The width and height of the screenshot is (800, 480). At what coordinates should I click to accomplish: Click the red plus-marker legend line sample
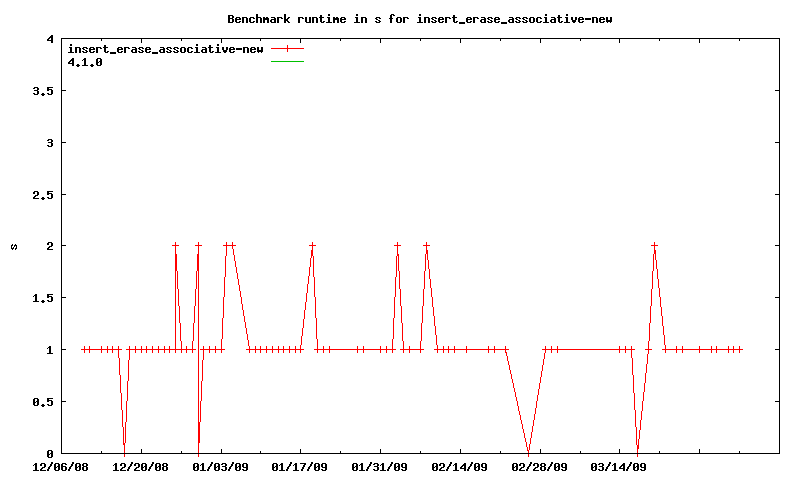tap(287, 48)
